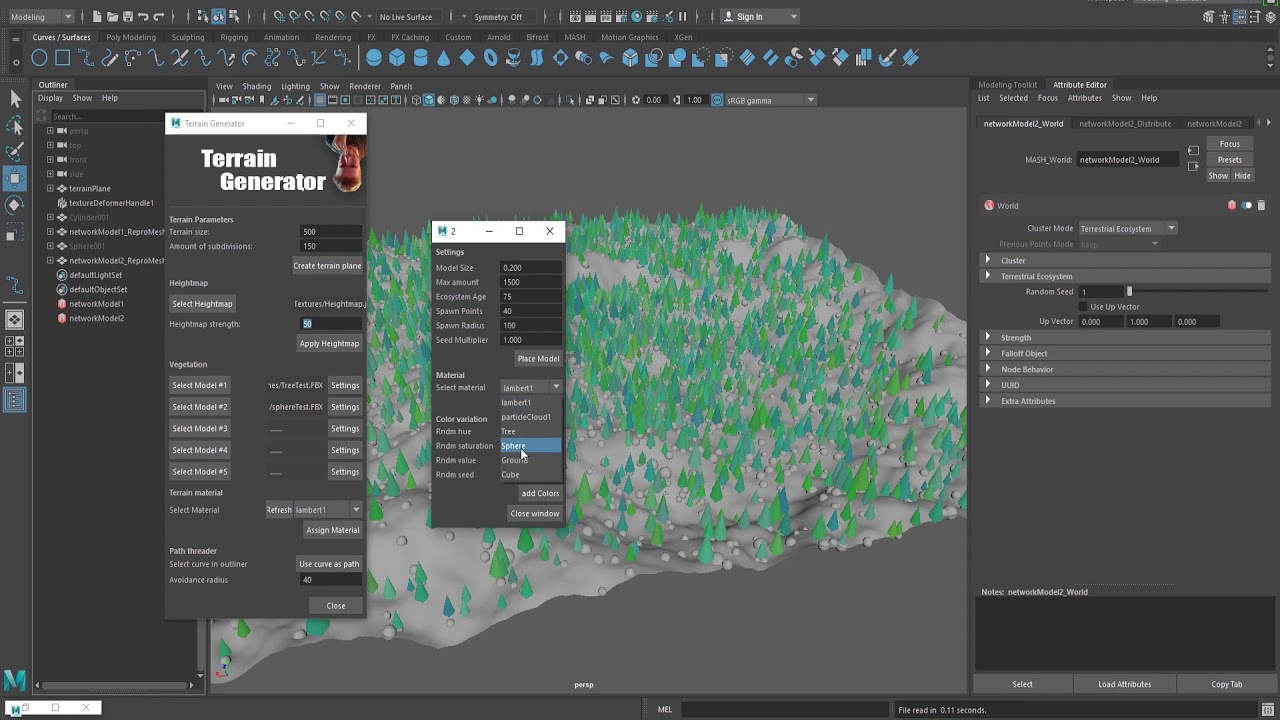Click the NURBS circle shelf icon
Screen dimensions: 1280x720
click(x=39, y=58)
